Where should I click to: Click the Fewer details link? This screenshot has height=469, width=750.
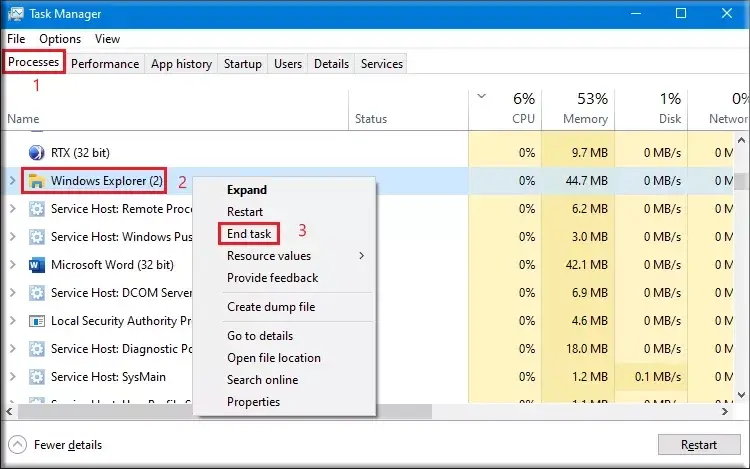67,445
